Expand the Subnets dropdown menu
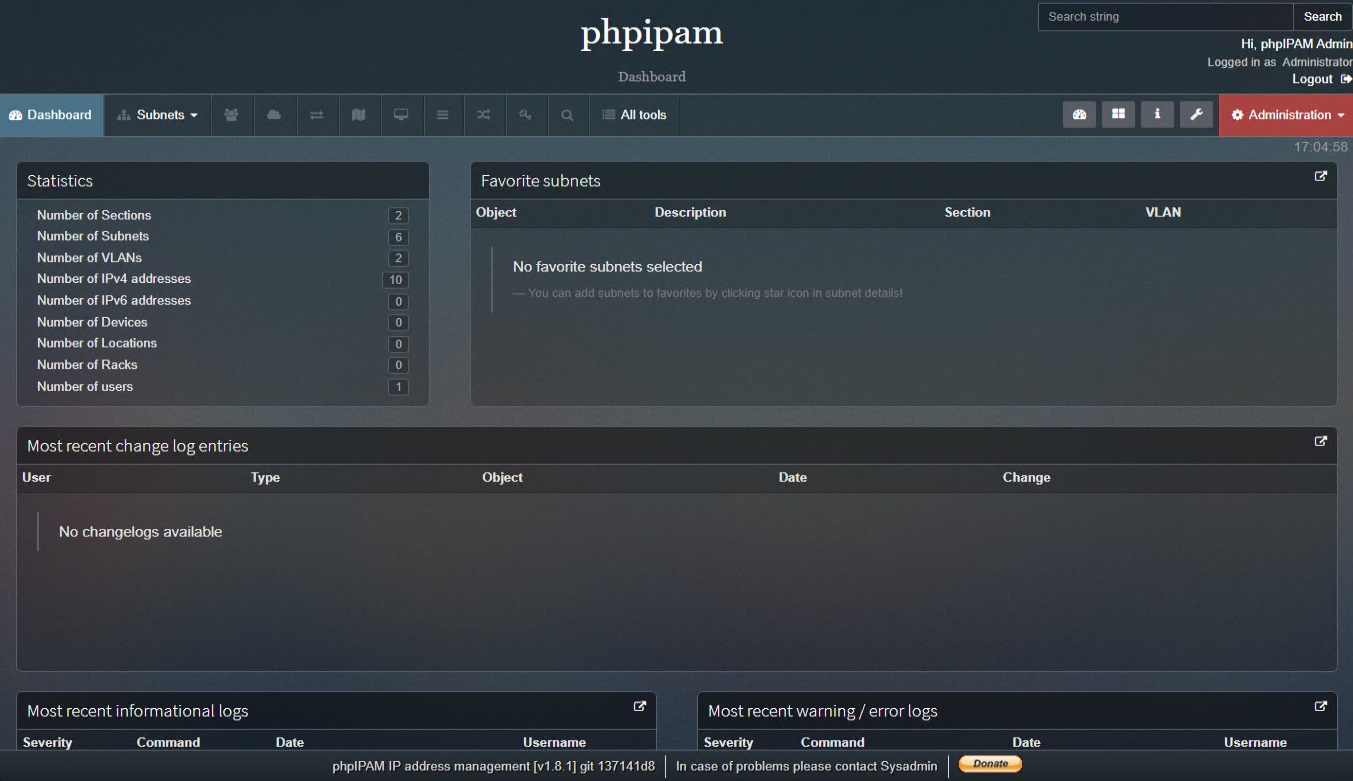This screenshot has width=1353, height=781. click(157, 115)
